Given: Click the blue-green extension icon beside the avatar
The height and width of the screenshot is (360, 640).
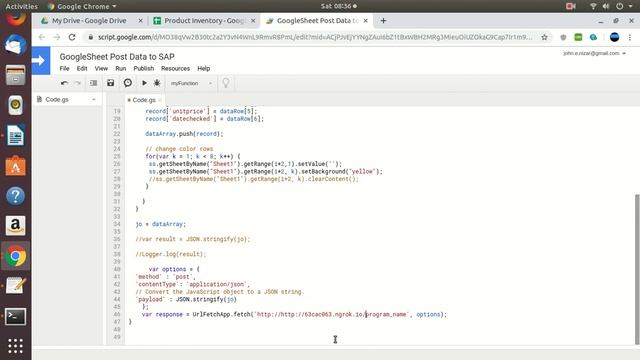Looking at the screenshot, I should (593, 37).
